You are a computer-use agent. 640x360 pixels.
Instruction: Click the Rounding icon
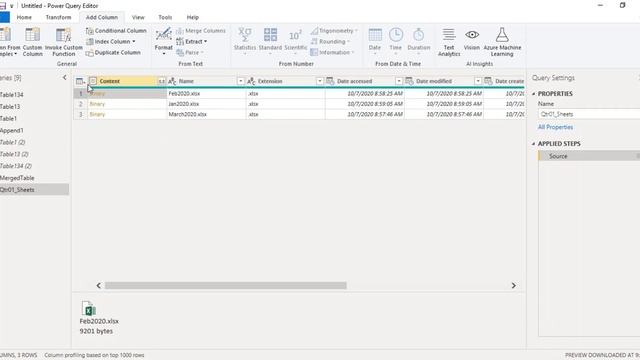(x=314, y=42)
